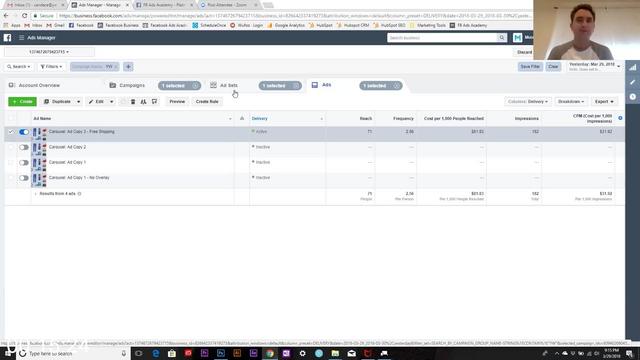Sort by the Delivery column header

point(260,118)
